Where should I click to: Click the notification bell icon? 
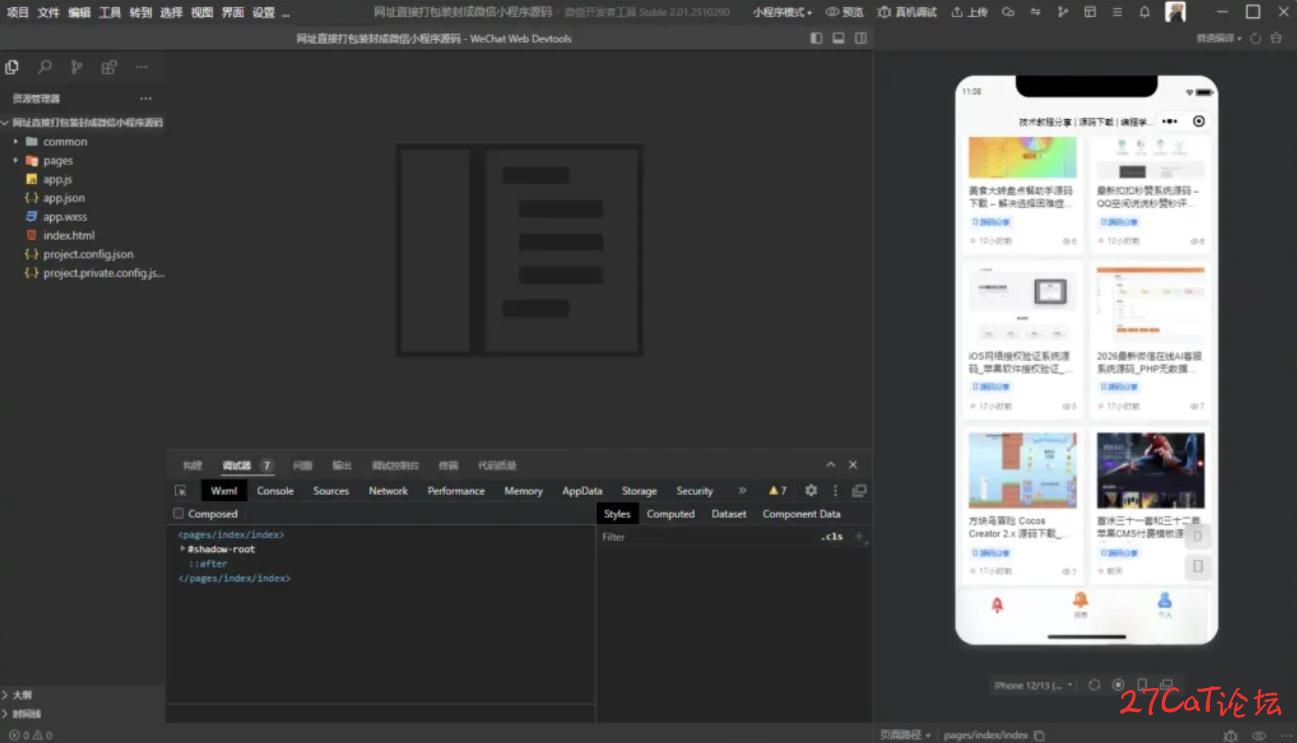click(x=1144, y=12)
